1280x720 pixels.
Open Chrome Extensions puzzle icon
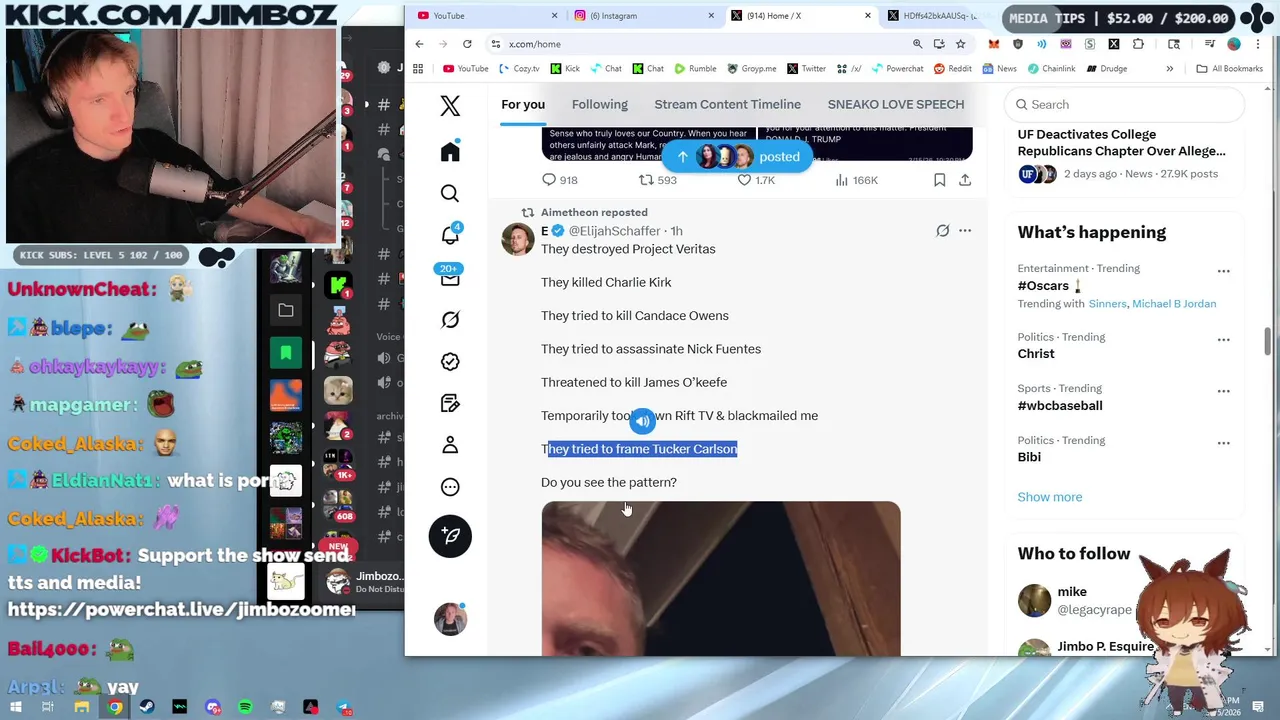pos(1140,44)
